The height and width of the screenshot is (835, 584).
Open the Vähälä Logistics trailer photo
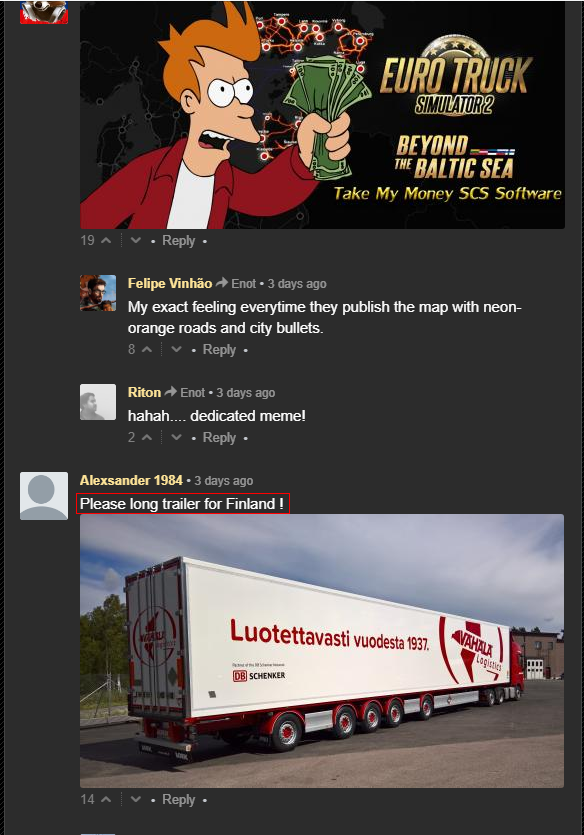(x=322, y=651)
